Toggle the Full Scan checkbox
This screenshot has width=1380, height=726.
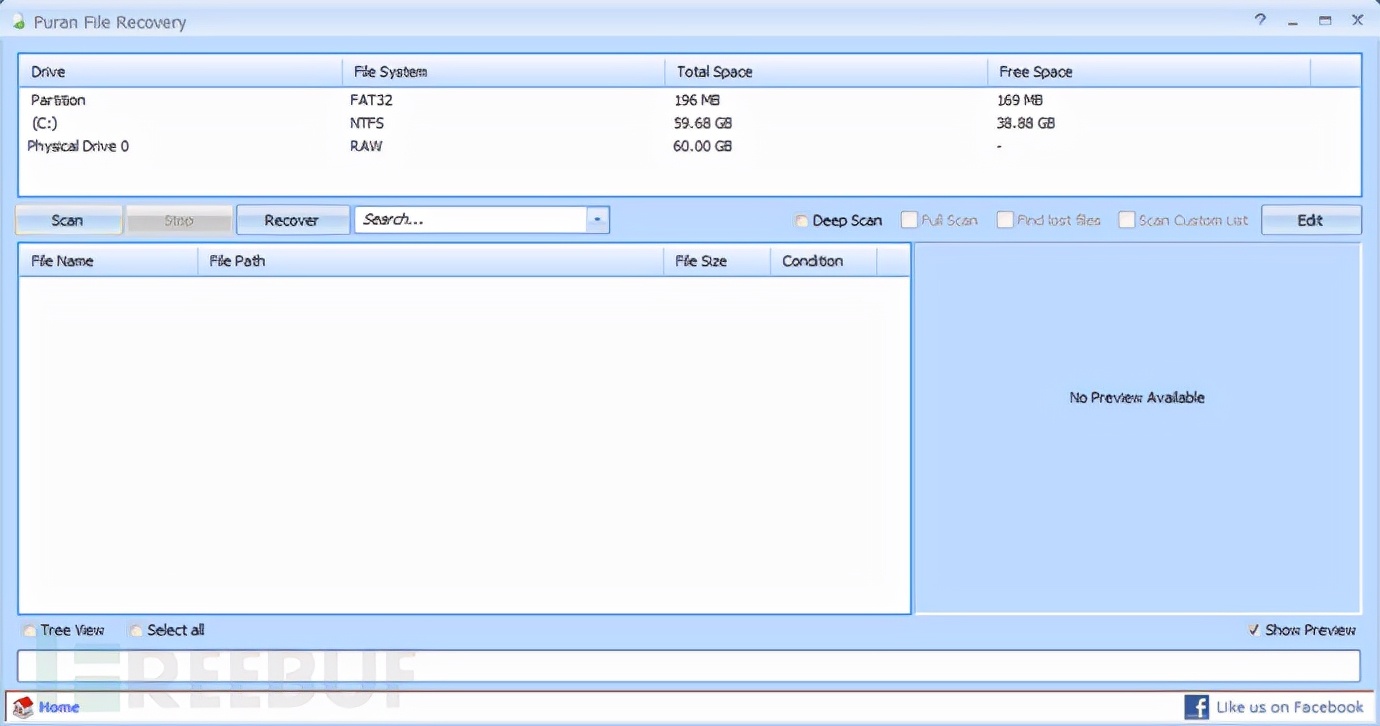pyautogui.click(x=909, y=220)
